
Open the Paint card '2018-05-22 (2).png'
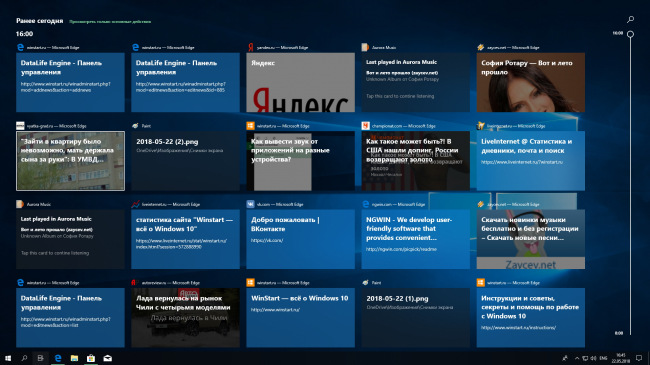pyautogui.click(x=185, y=161)
